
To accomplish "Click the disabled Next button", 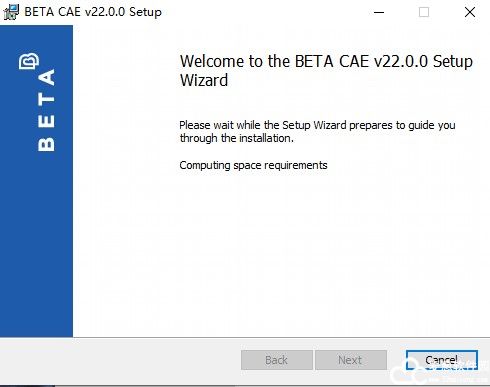I will pos(350,360).
